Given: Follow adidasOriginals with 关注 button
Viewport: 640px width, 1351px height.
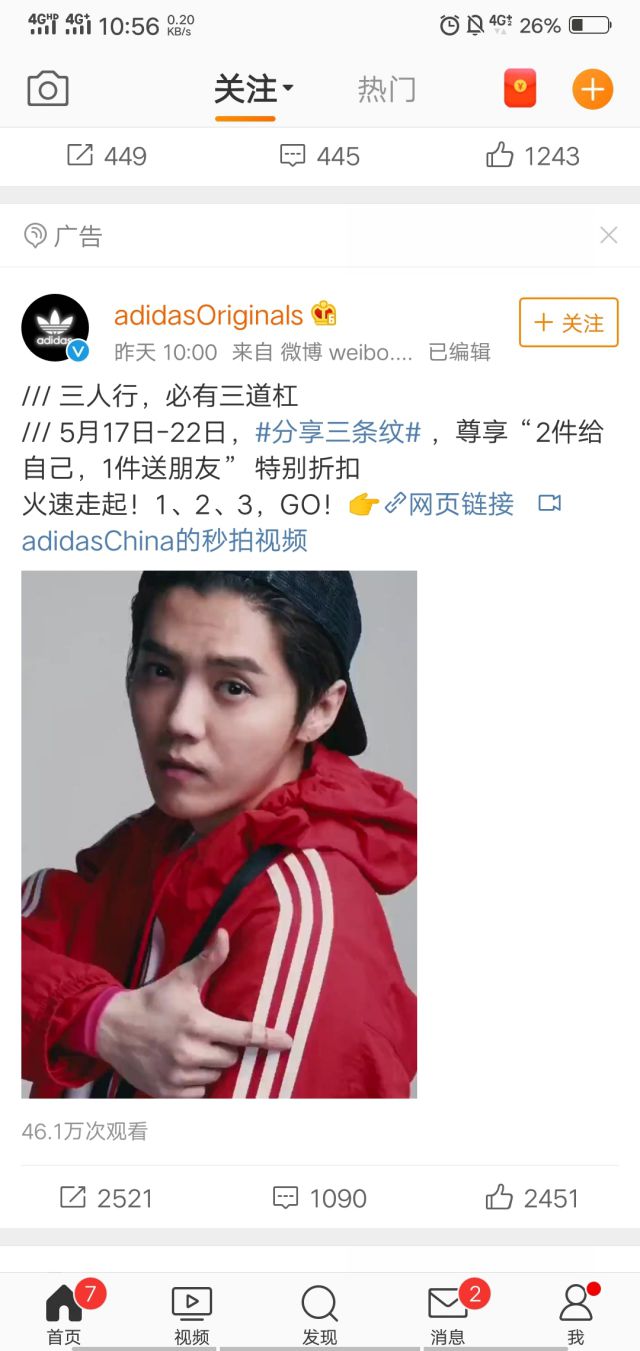Looking at the screenshot, I should (569, 323).
